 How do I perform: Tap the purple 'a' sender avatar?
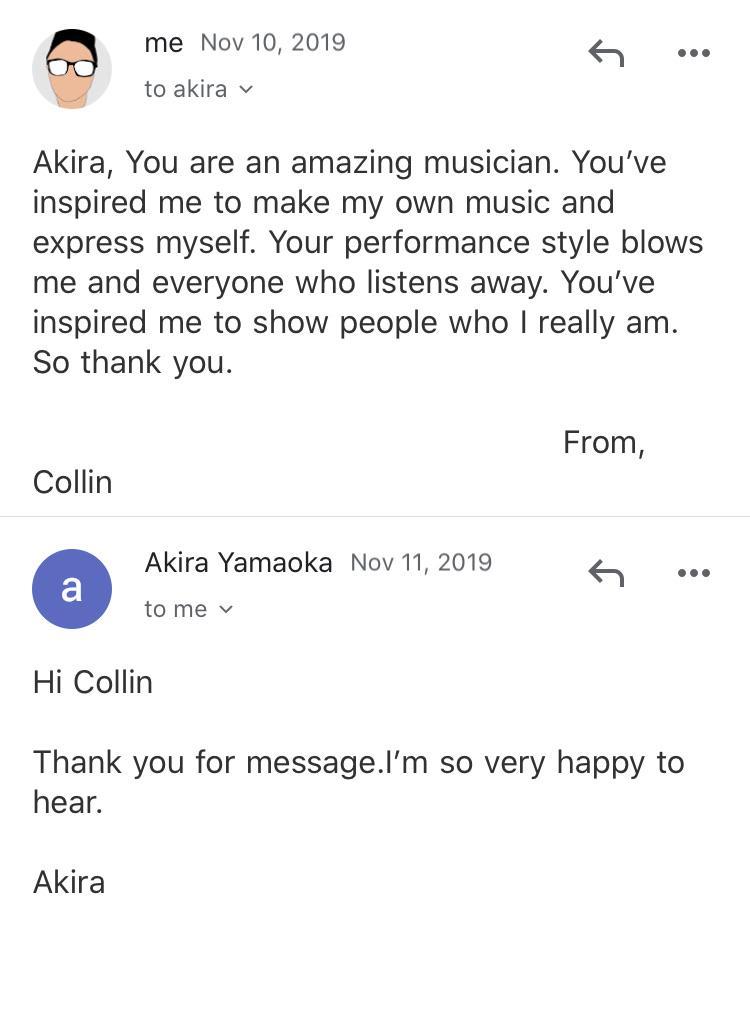tap(72, 588)
